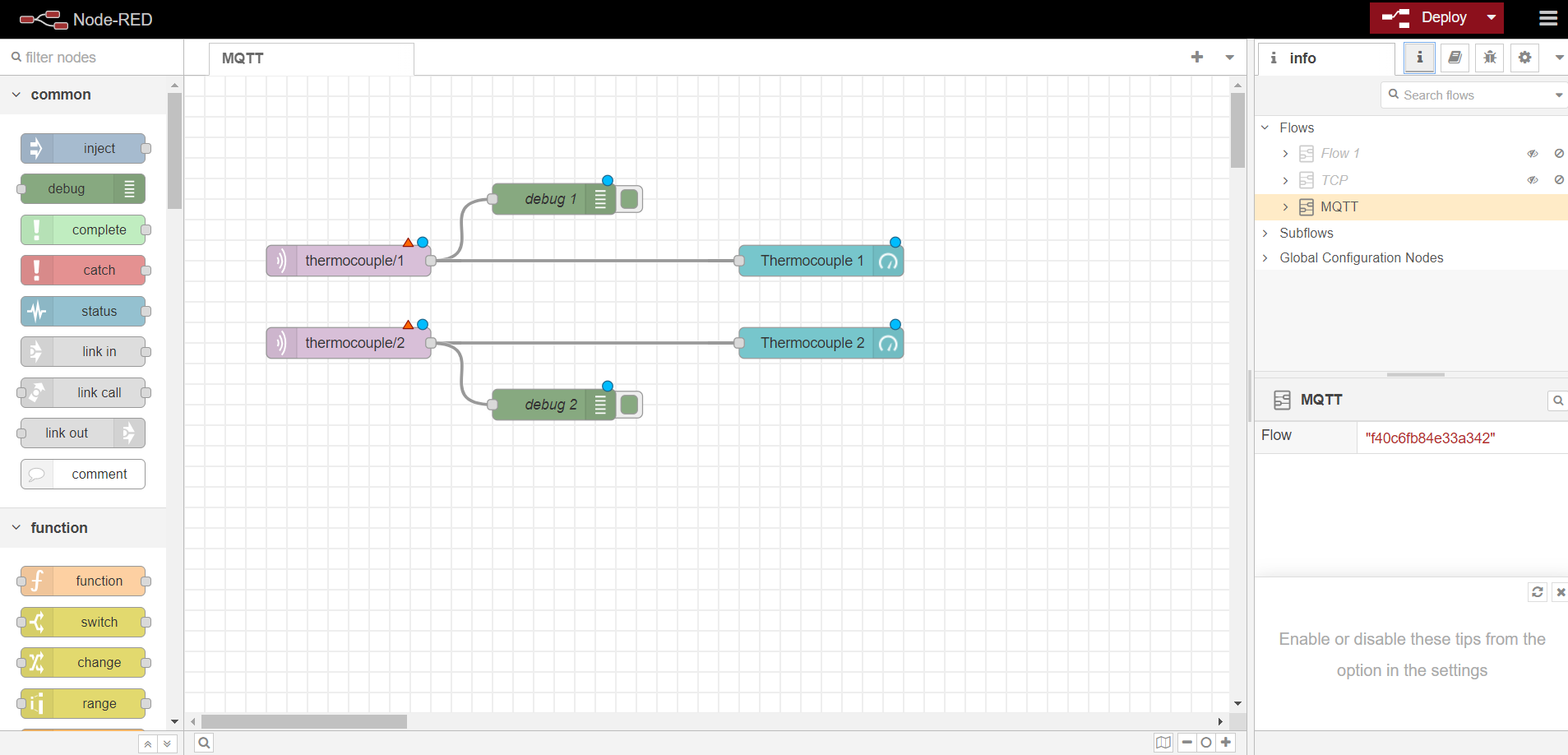The width and height of the screenshot is (1568, 755).
Task: Click the search icon in MQTT flow panel
Action: click(x=1558, y=401)
